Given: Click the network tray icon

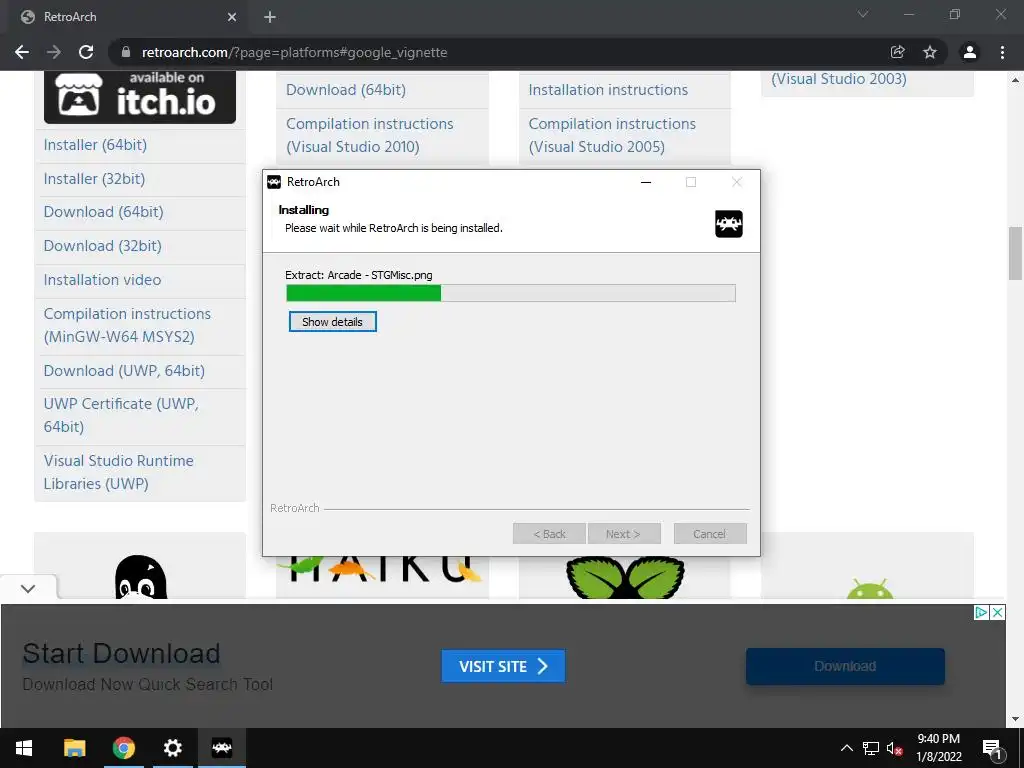Looking at the screenshot, I should pyautogui.click(x=871, y=748).
